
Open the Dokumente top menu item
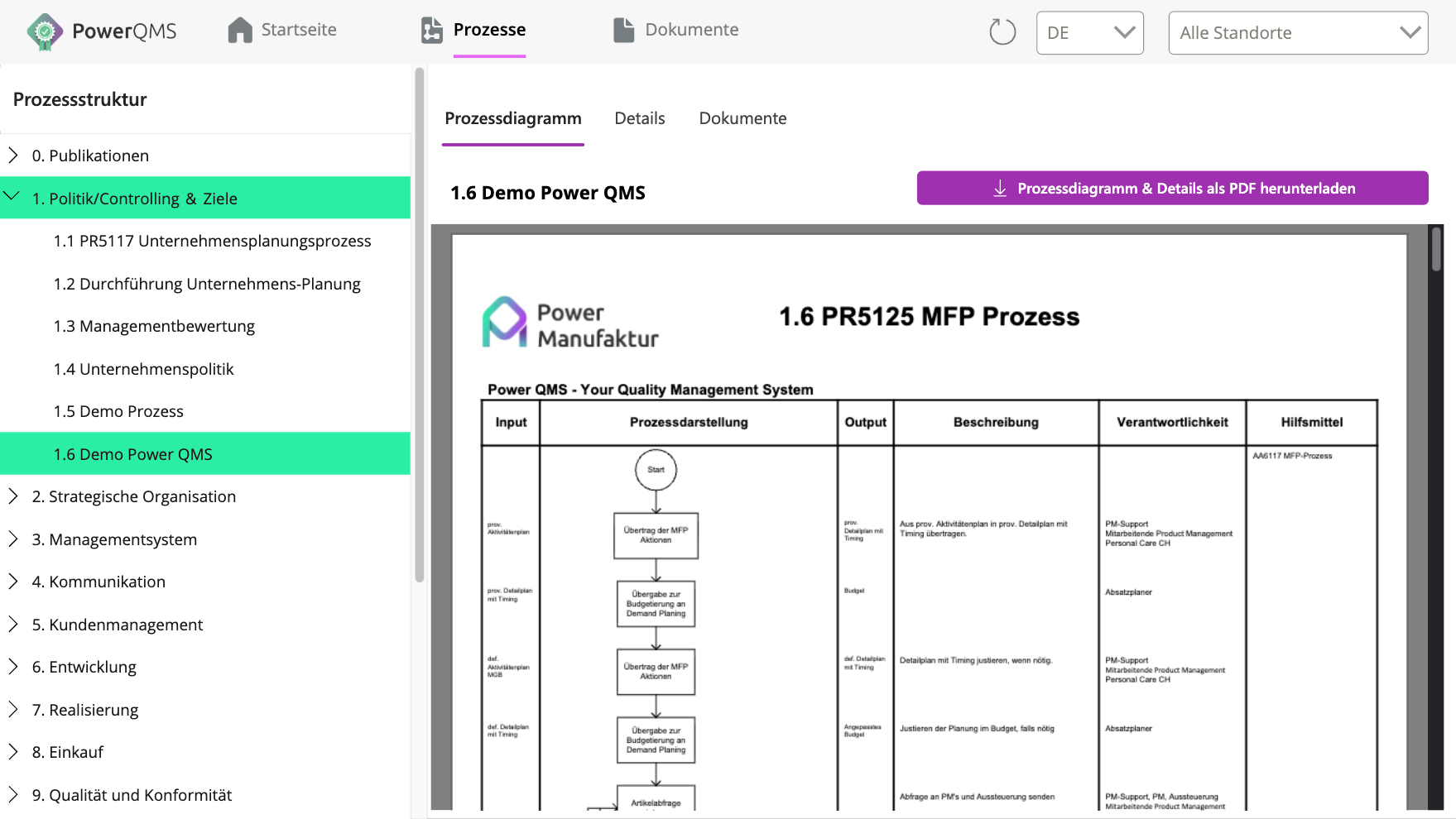point(692,30)
